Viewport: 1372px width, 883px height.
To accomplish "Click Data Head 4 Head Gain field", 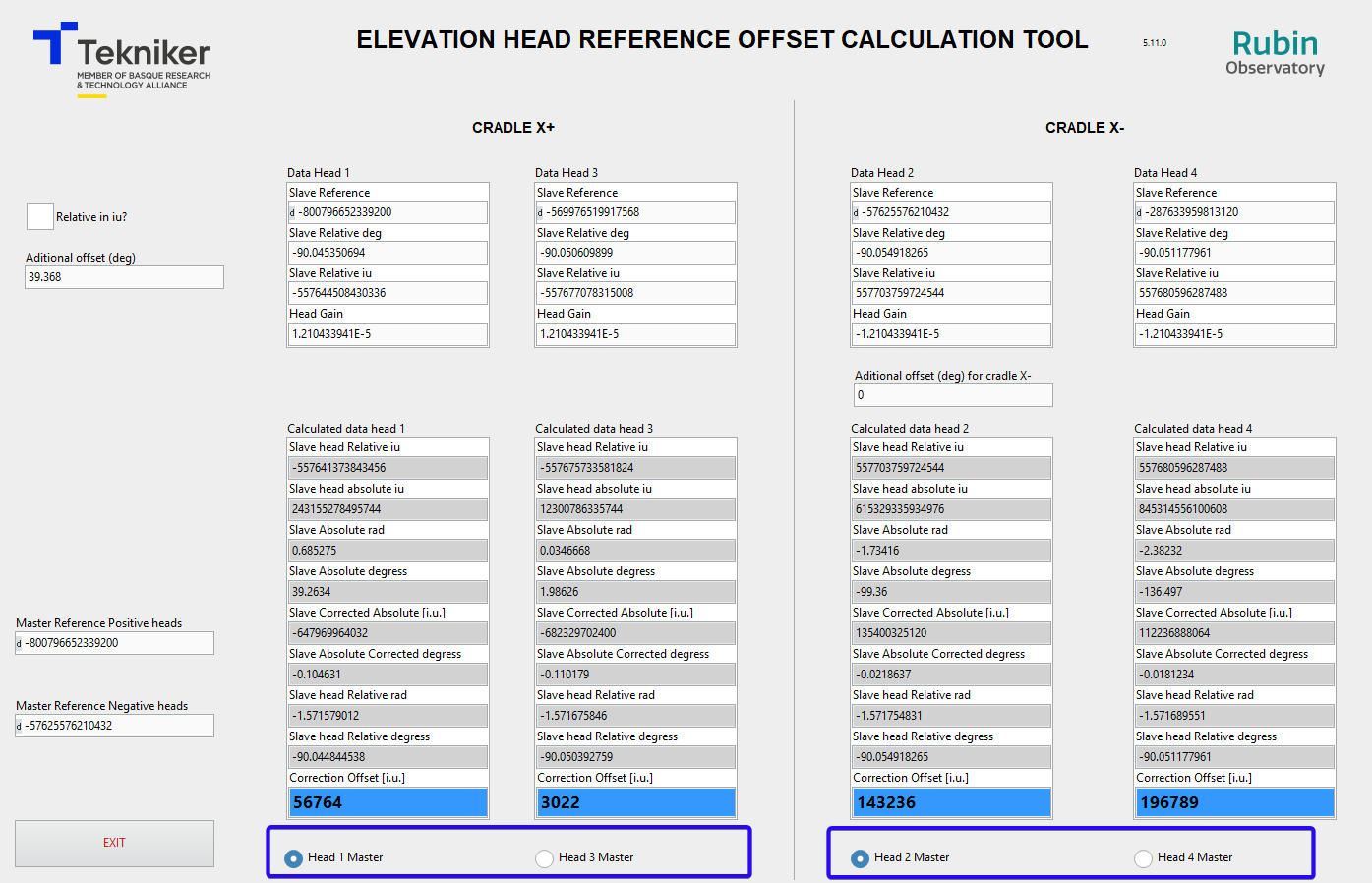I will [x=1234, y=334].
